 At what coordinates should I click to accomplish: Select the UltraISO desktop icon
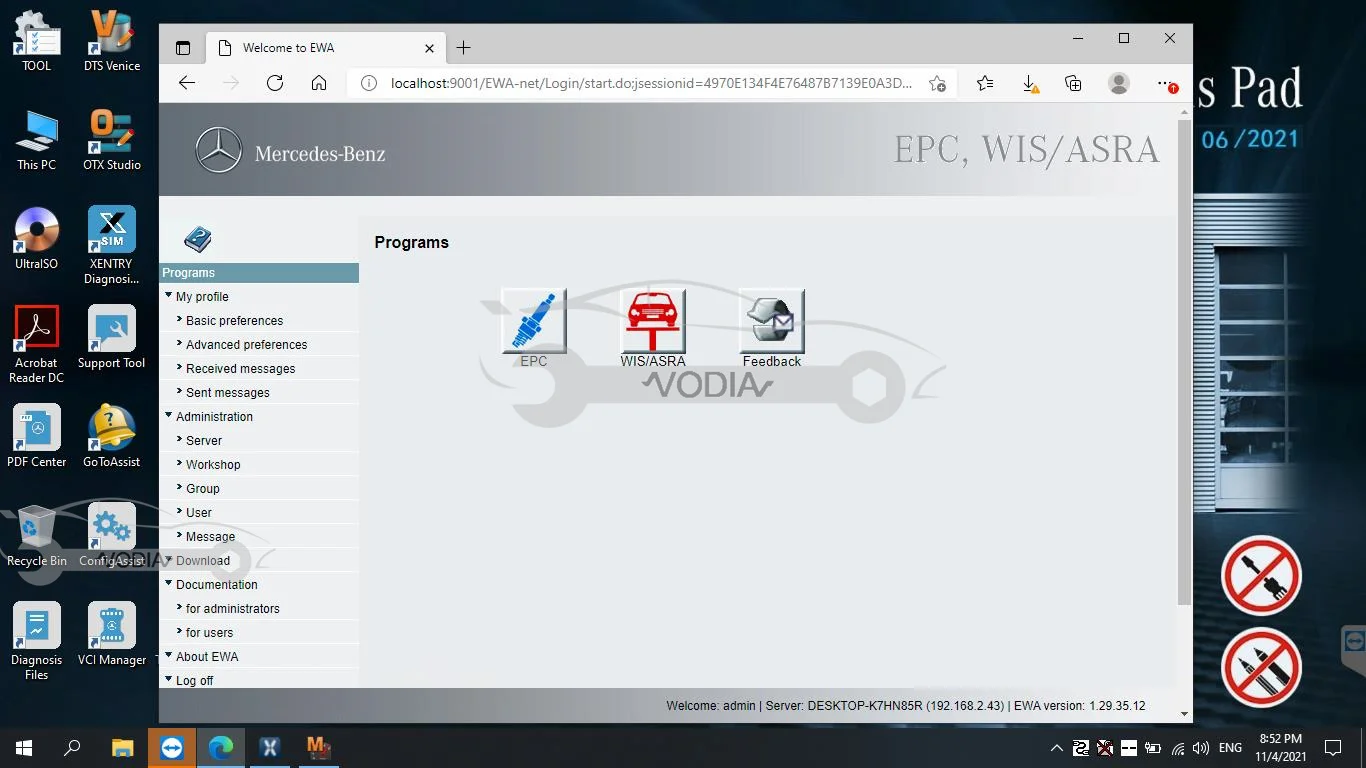pyautogui.click(x=37, y=239)
